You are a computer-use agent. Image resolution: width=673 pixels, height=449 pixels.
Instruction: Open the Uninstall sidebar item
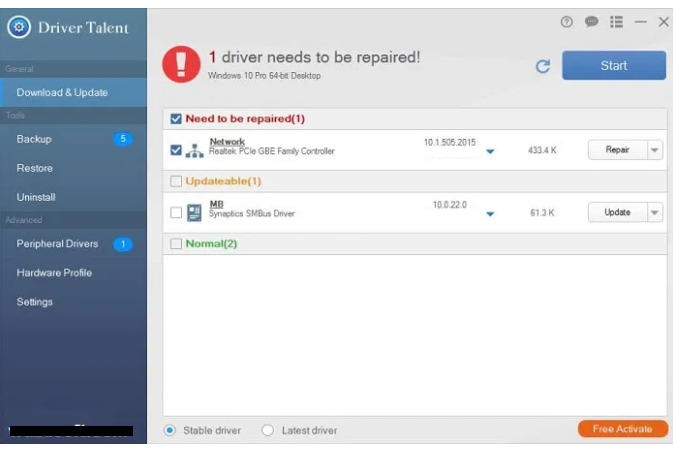click(x=73, y=197)
